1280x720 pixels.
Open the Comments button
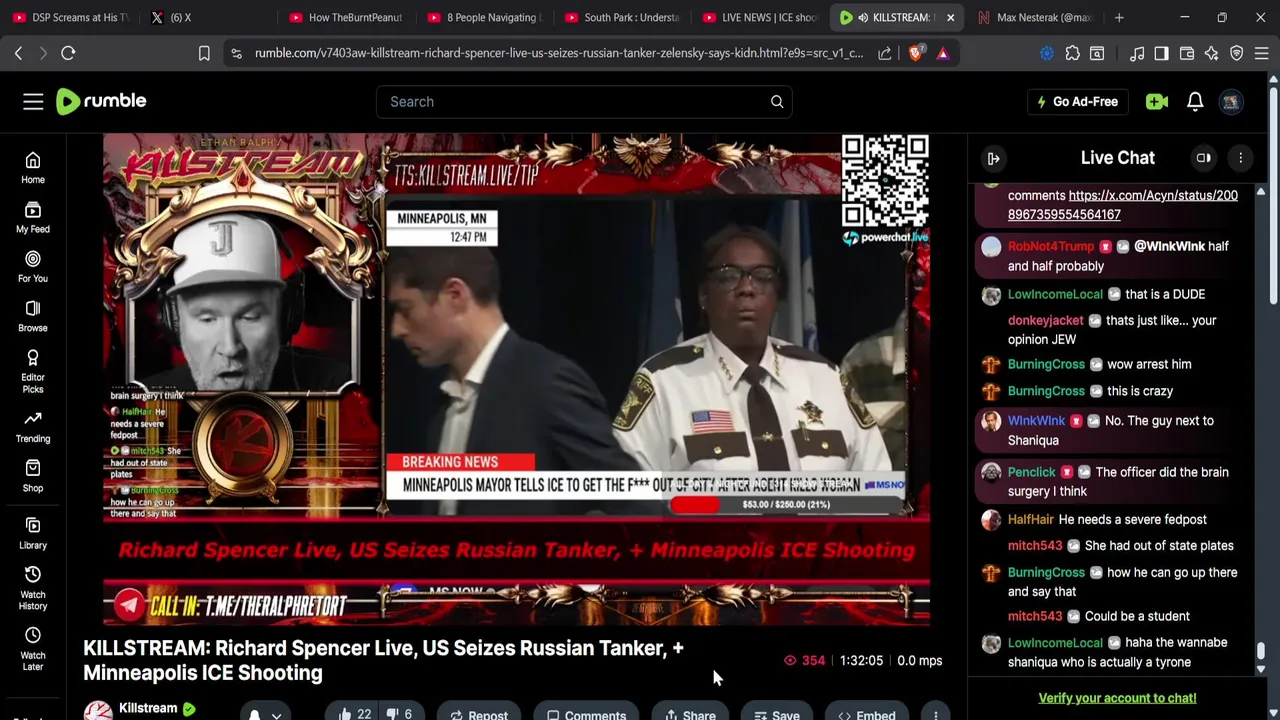pos(586,714)
